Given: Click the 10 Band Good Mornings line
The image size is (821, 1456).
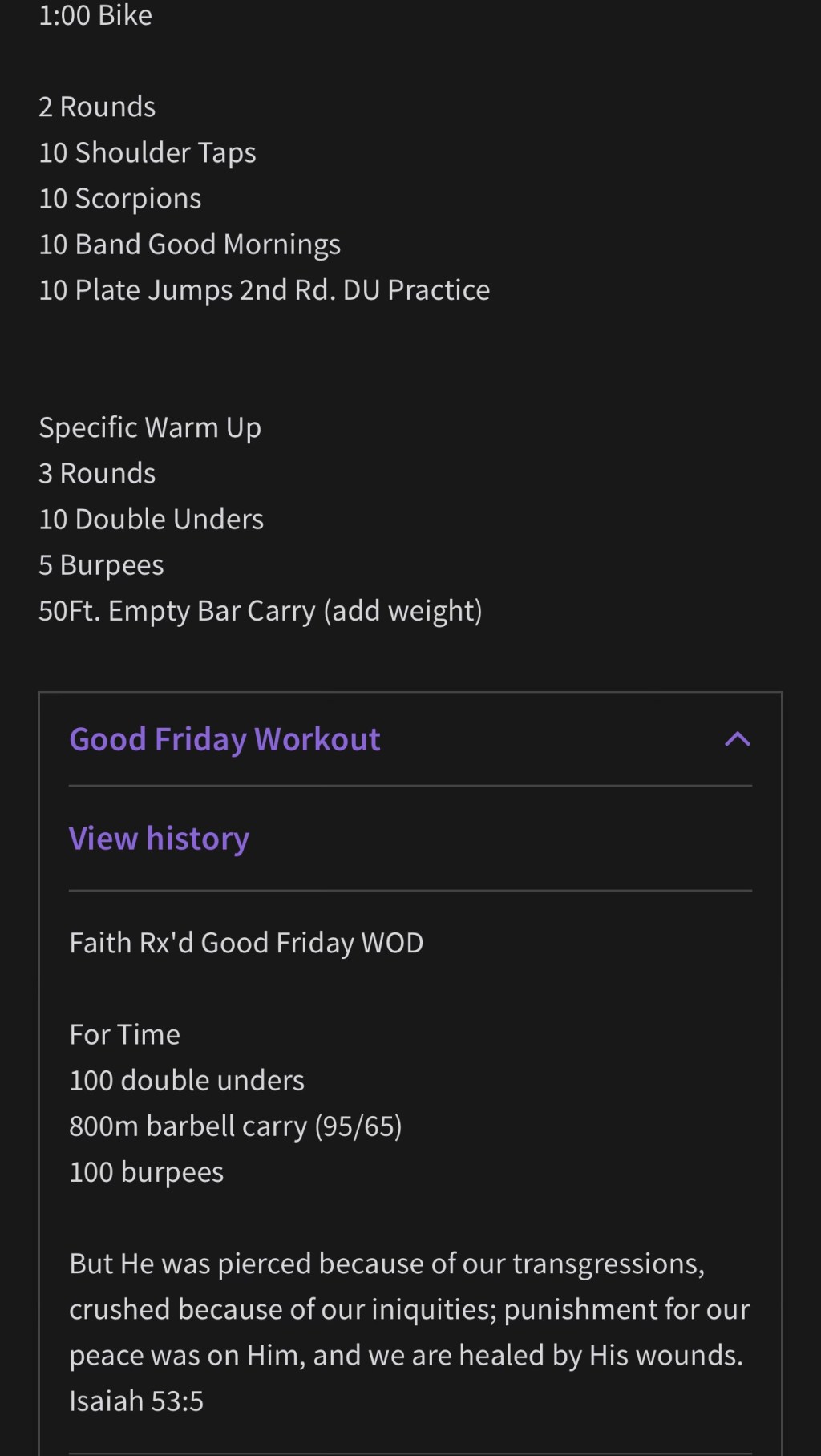Looking at the screenshot, I should [x=189, y=244].
